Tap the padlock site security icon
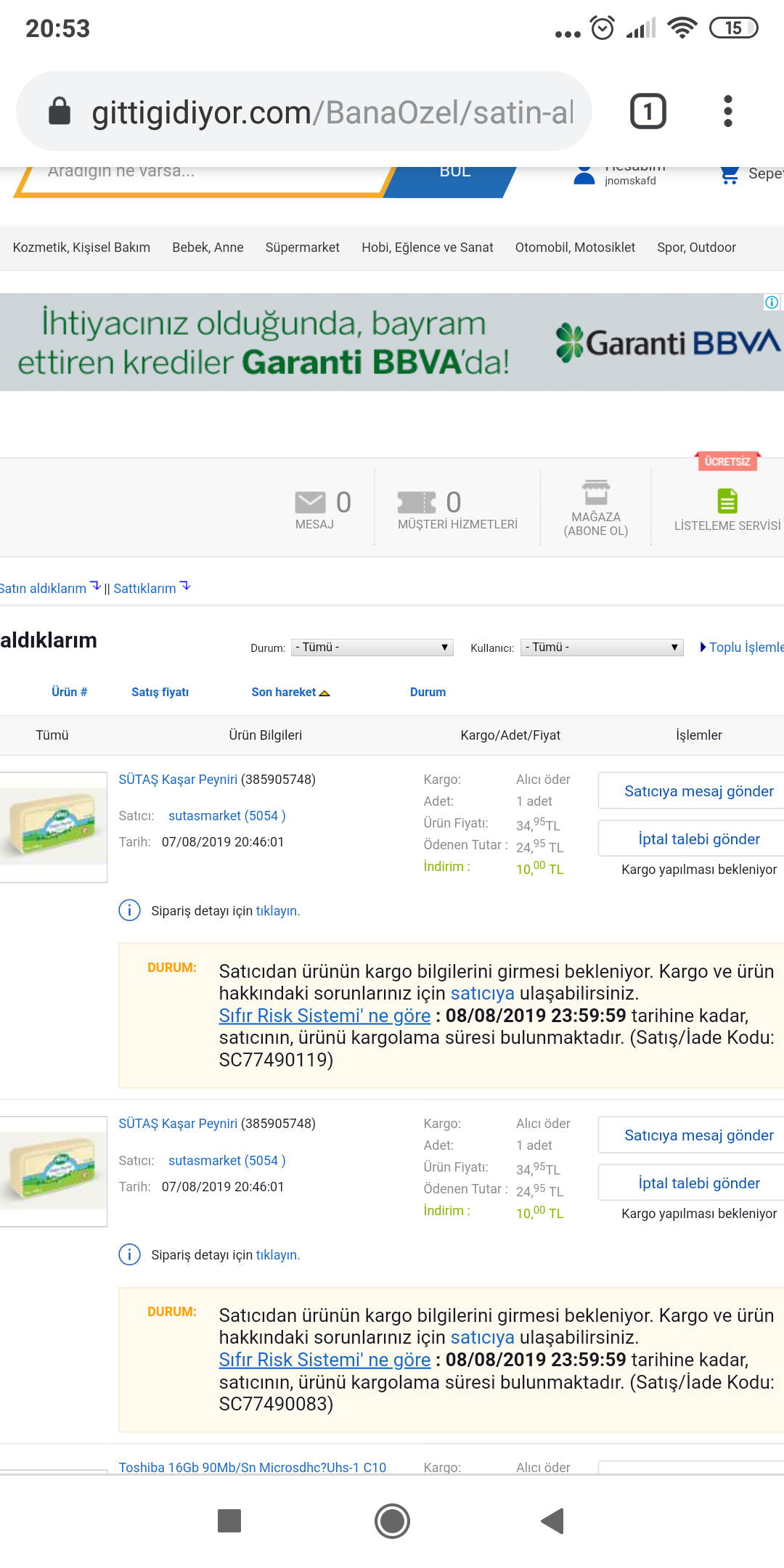 pos(60,111)
